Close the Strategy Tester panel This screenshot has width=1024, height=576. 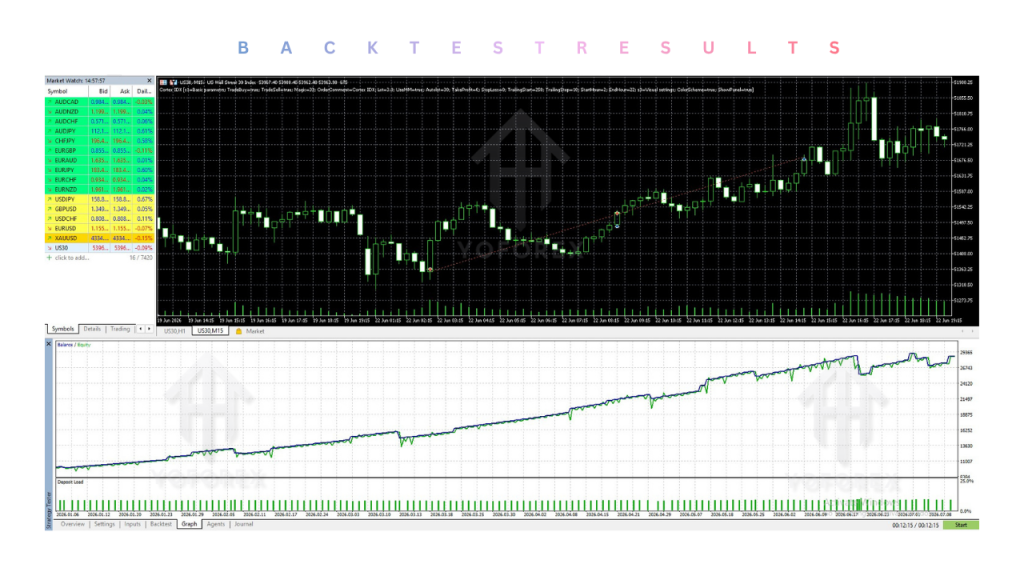coord(48,344)
